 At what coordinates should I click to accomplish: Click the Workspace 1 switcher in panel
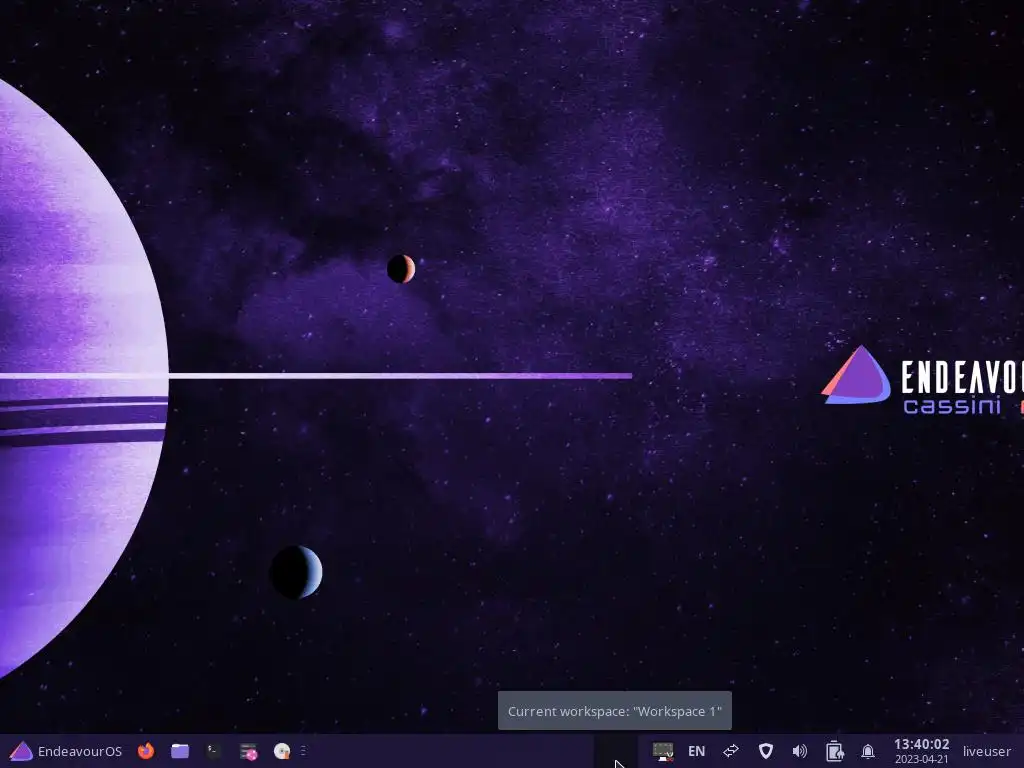(x=615, y=751)
